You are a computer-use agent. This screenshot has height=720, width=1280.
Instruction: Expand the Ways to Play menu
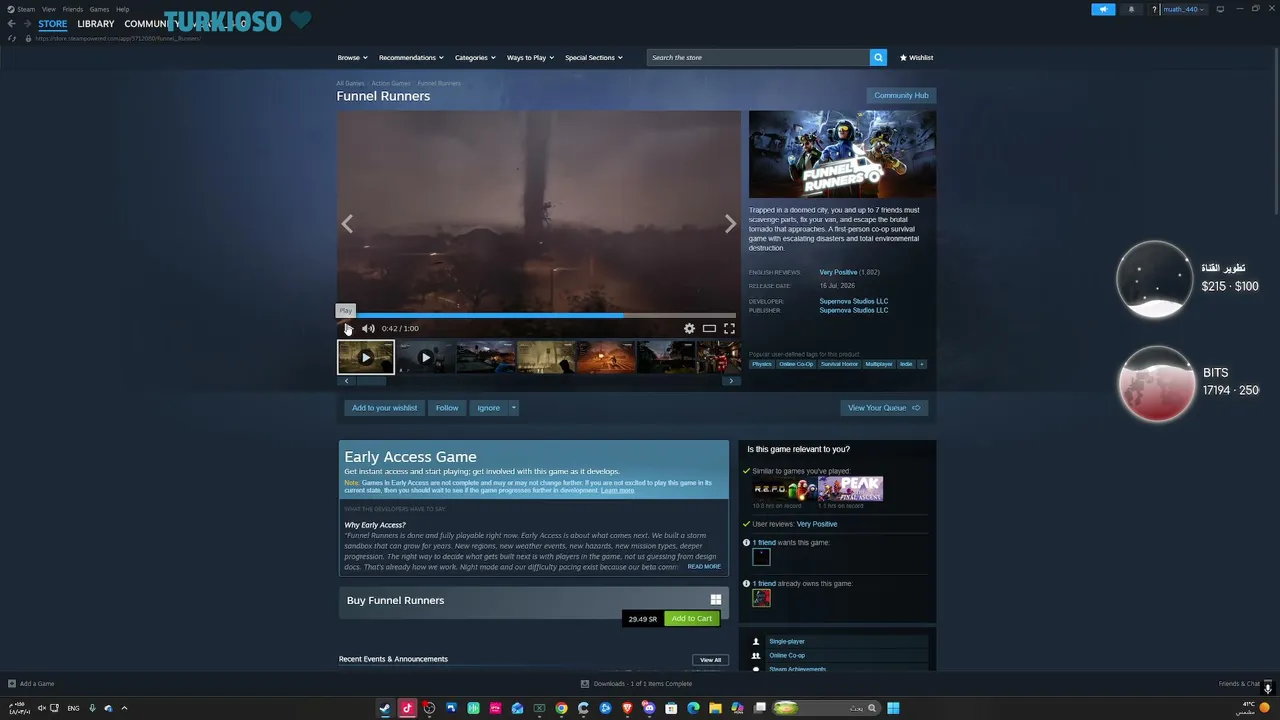point(530,57)
